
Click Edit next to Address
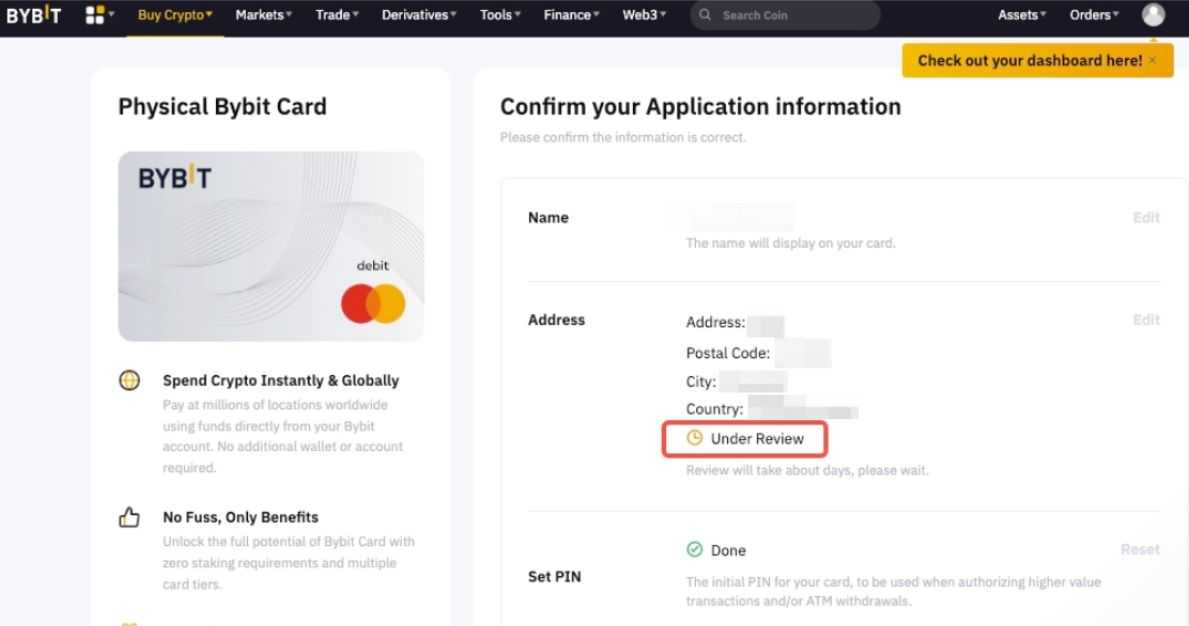(1146, 320)
